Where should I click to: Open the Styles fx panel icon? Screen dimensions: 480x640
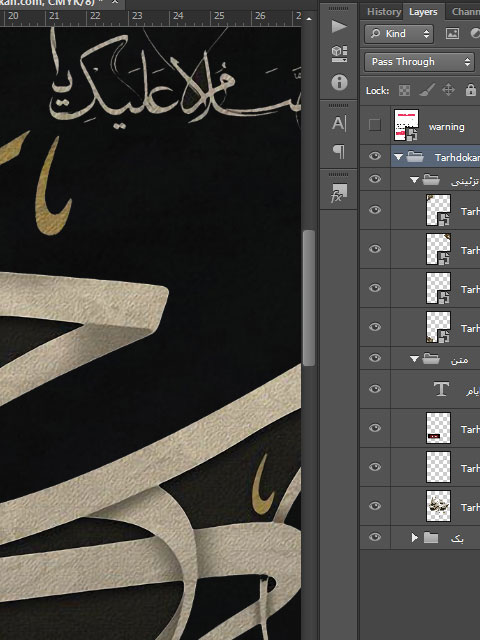(x=339, y=193)
